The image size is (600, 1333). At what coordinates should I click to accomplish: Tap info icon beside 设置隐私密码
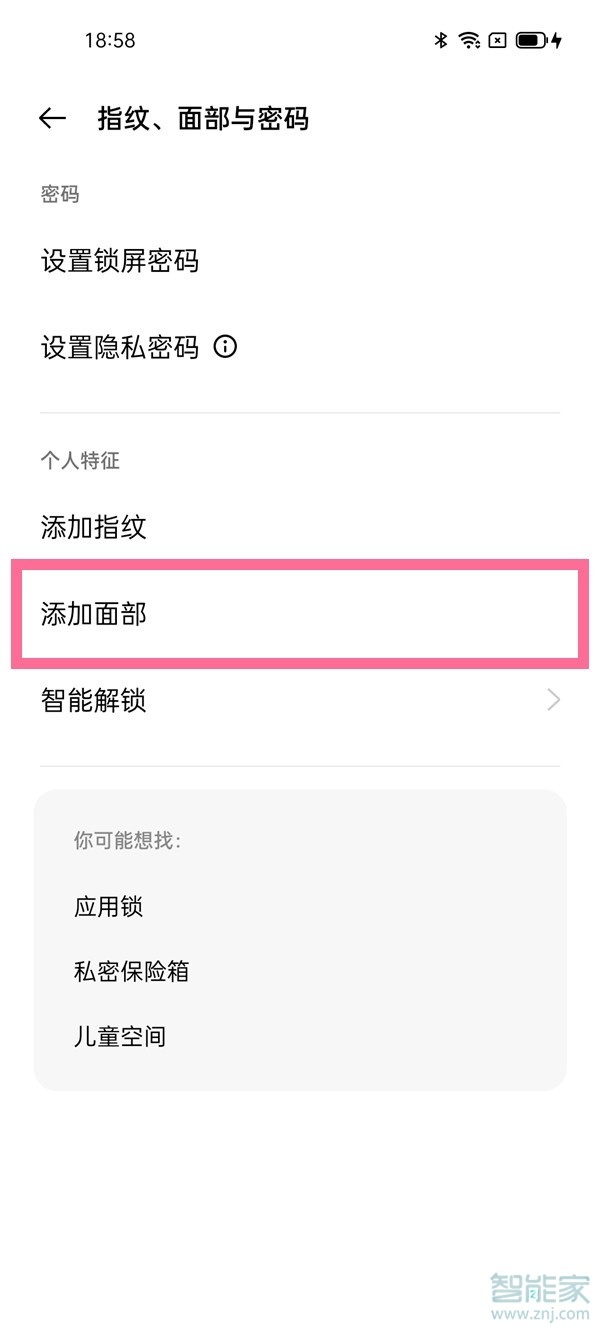(226, 347)
